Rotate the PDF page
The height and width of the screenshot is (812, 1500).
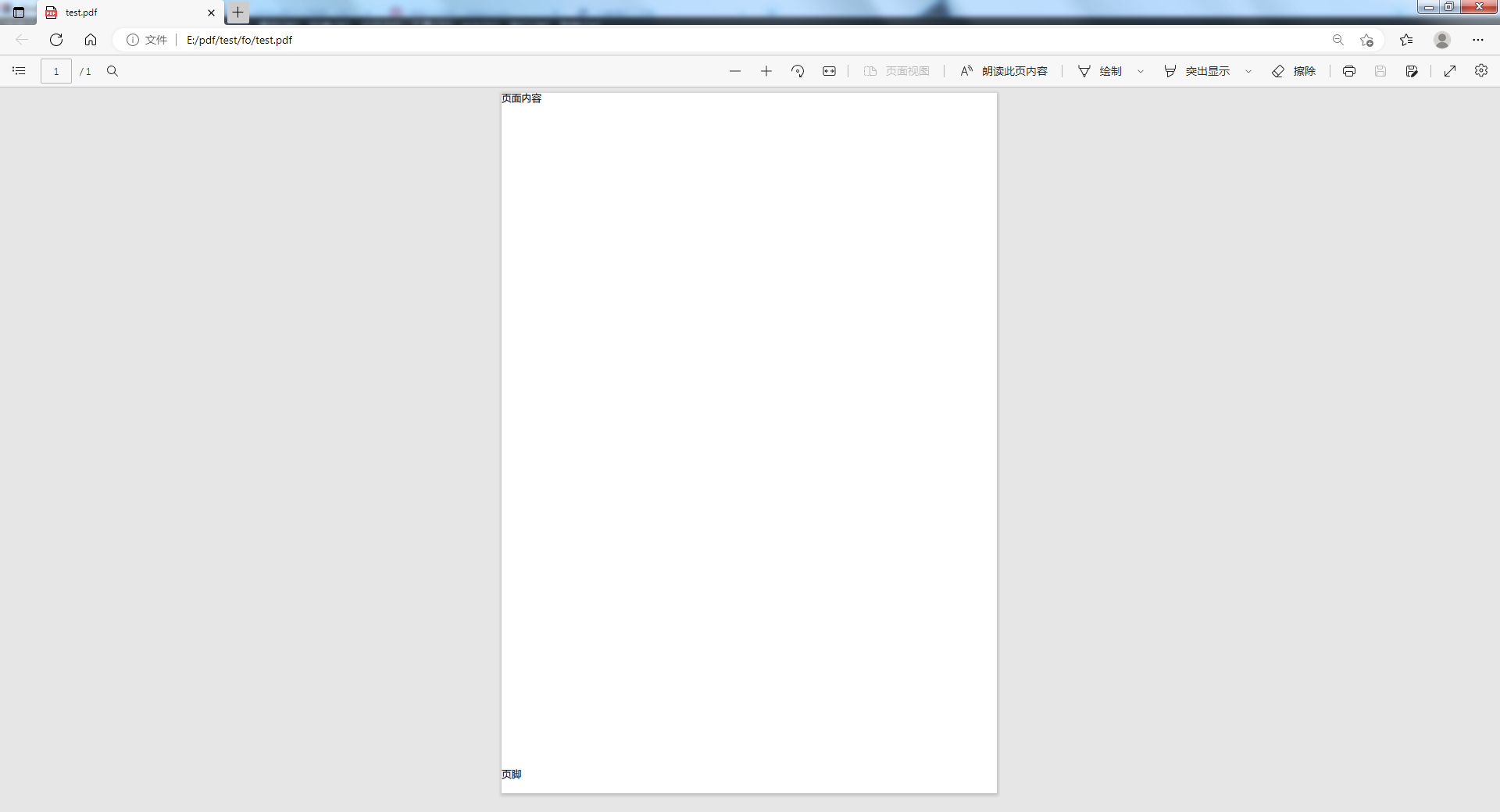[x=798, y=71]
